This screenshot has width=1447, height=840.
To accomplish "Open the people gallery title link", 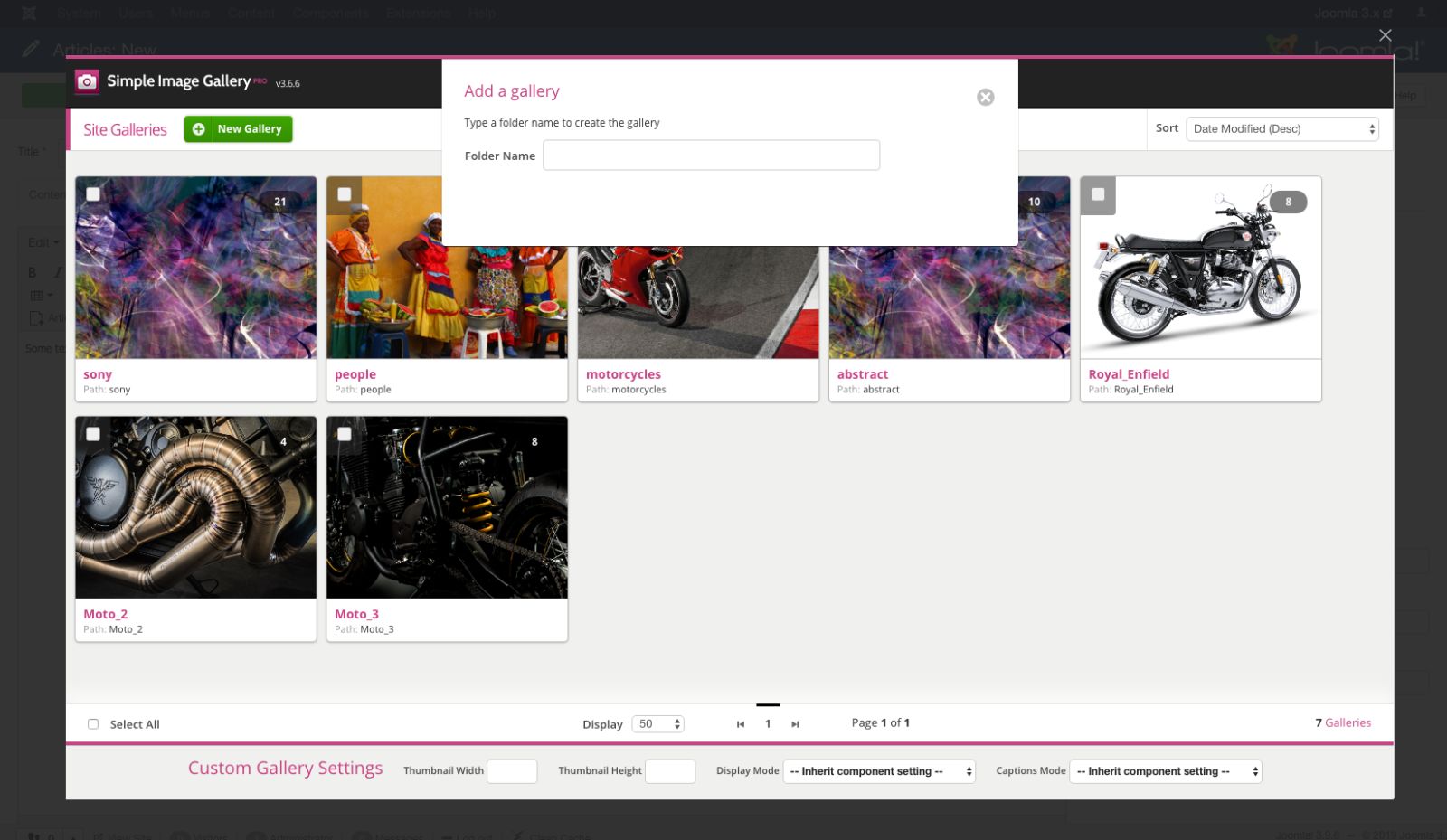I will coord(355,374).
